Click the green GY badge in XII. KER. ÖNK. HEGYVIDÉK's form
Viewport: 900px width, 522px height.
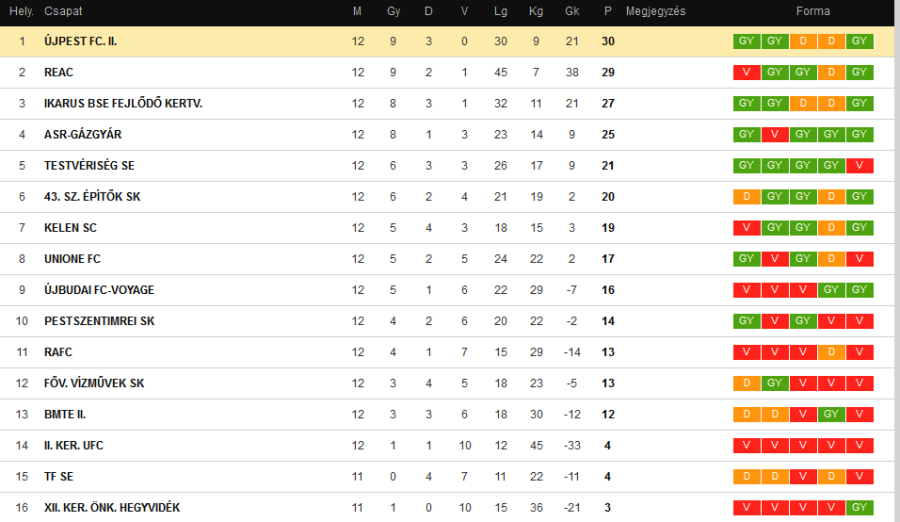click(x=859, y=507)
